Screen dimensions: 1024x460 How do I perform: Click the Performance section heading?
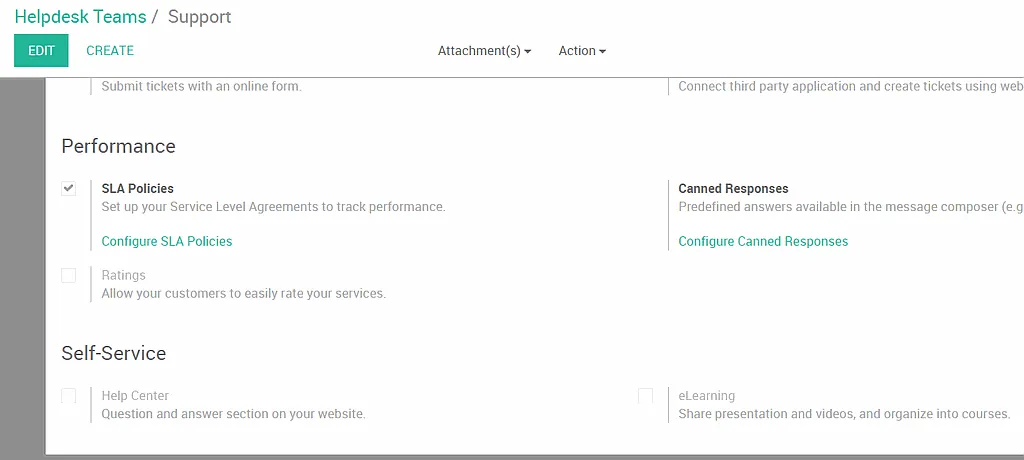pyautogui.click(x=118, y=146)
